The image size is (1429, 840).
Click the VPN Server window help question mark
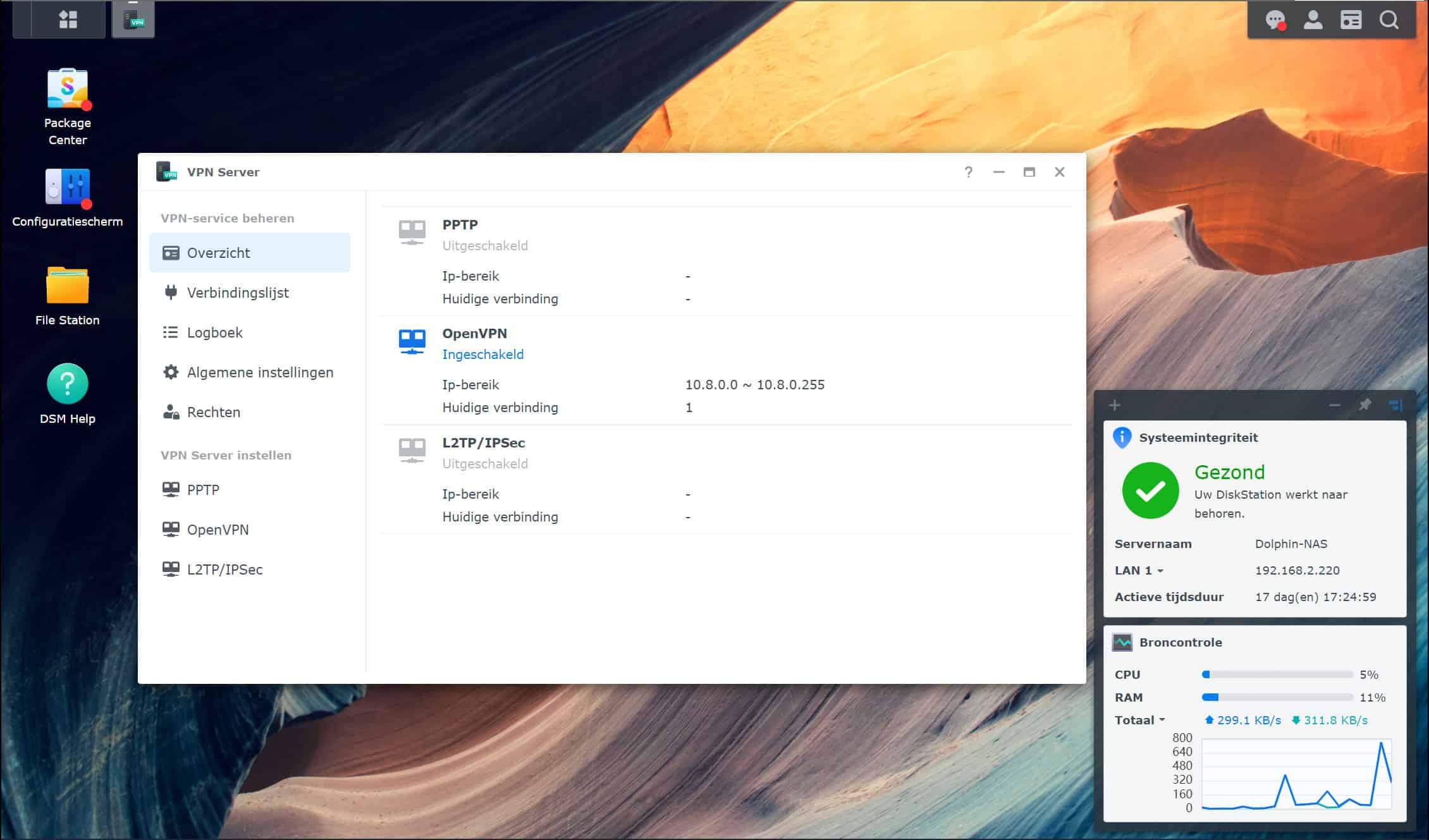(968, 172)
